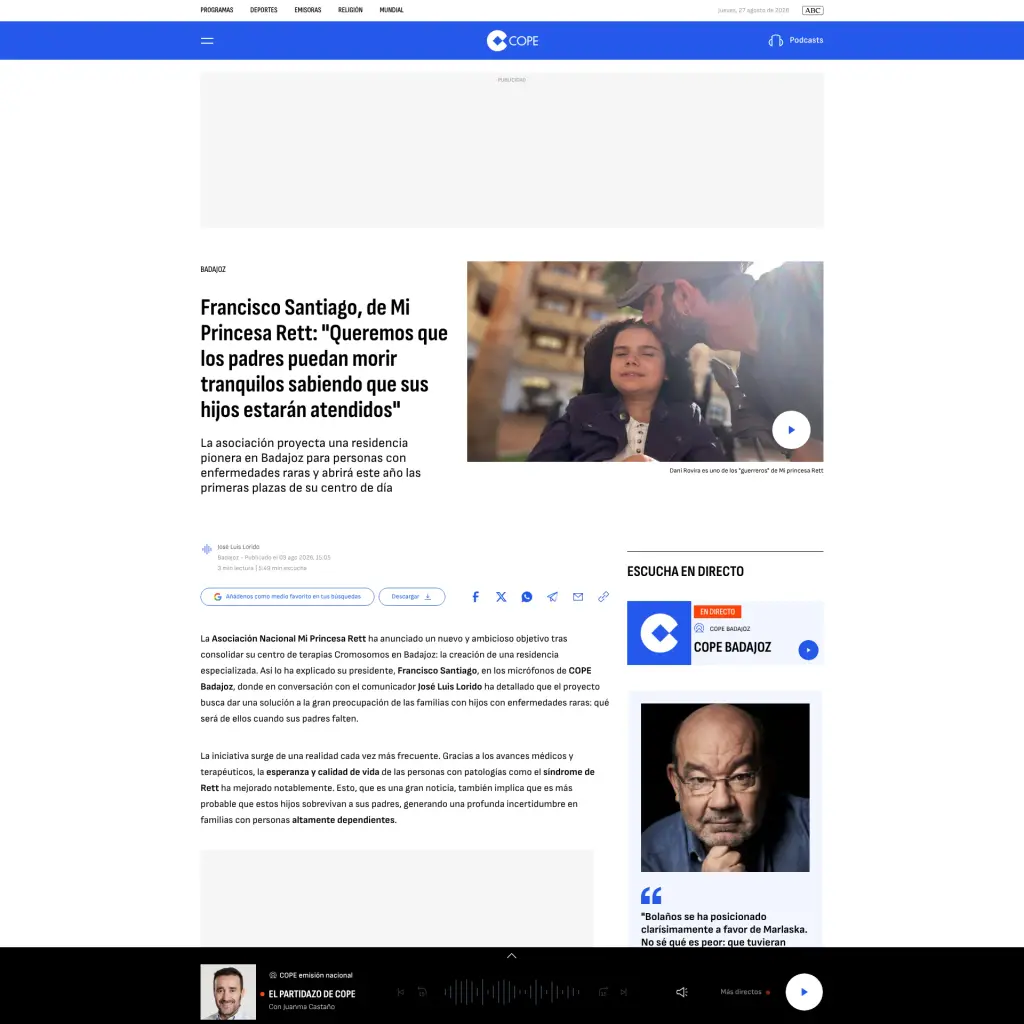Click author José Luis Lorido
1024x1024 pixels.
(238, 547)
